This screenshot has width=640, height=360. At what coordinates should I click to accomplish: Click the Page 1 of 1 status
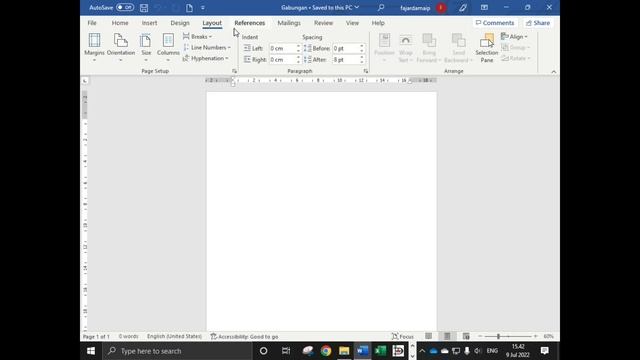click(x=96, y=337)
